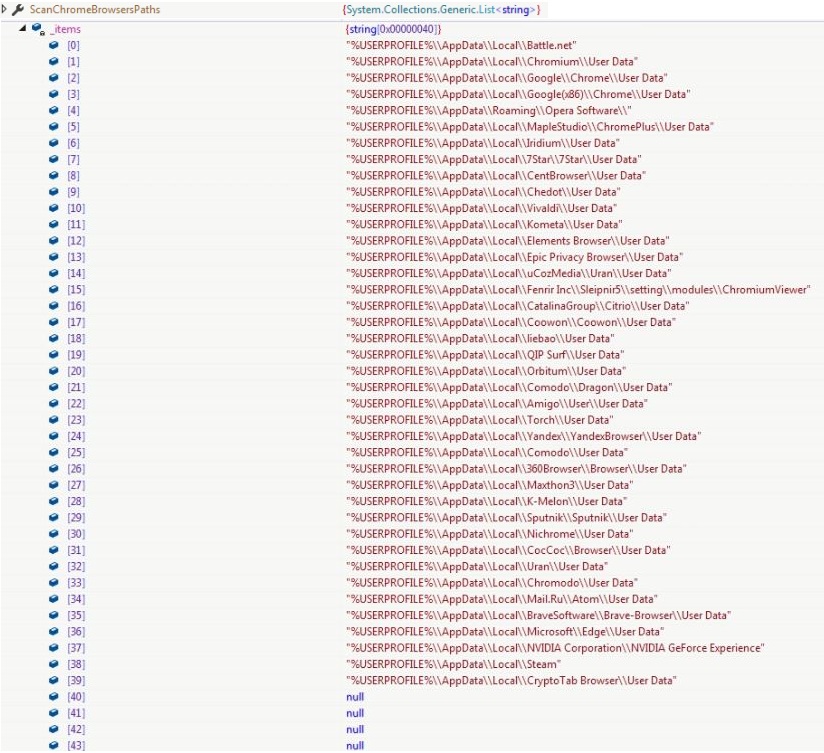
Task: Expand the ScanChromeBrowsersPaths node arrow
Action: coord(4,9)
